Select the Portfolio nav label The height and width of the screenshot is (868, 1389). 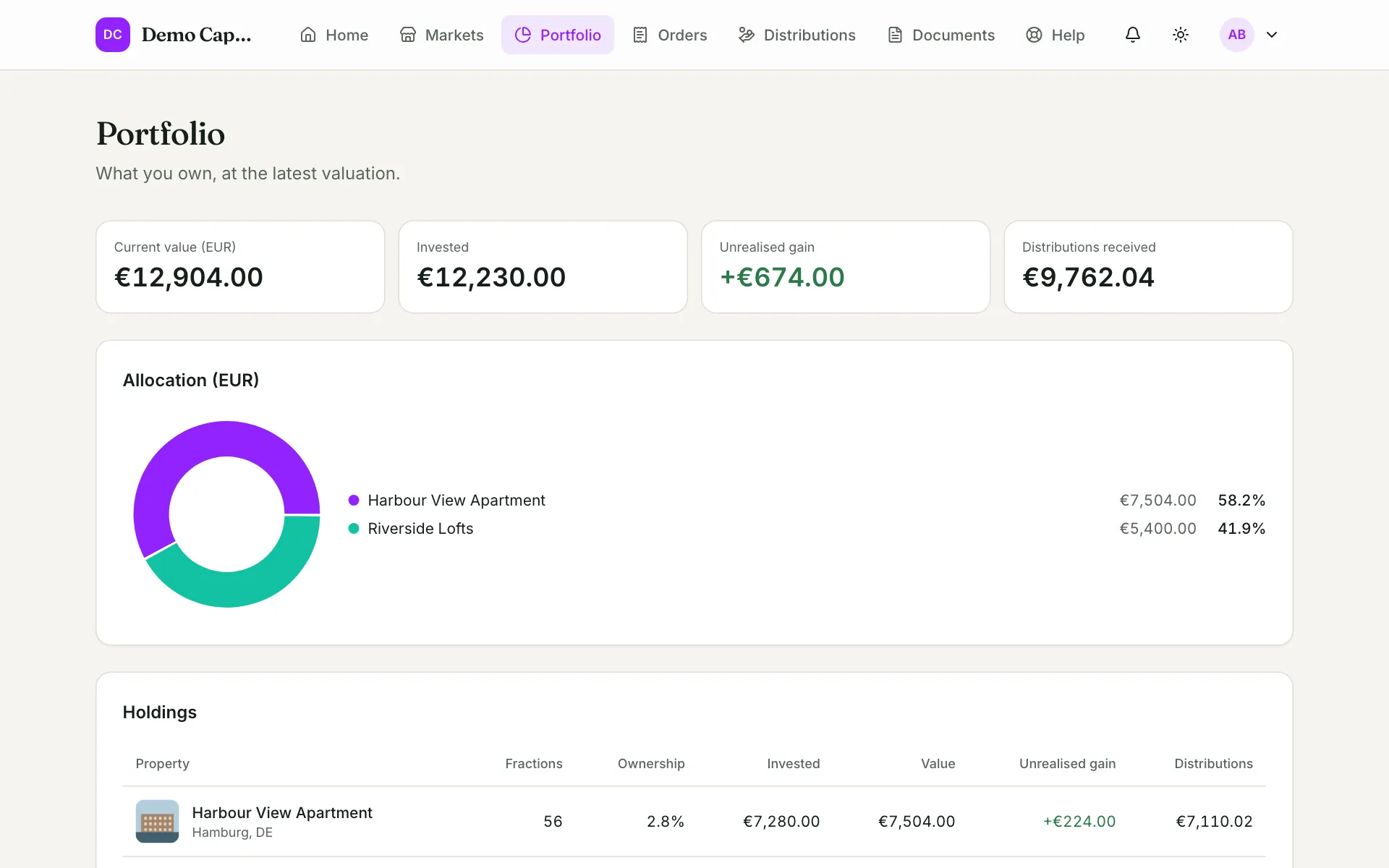point(571,35)
